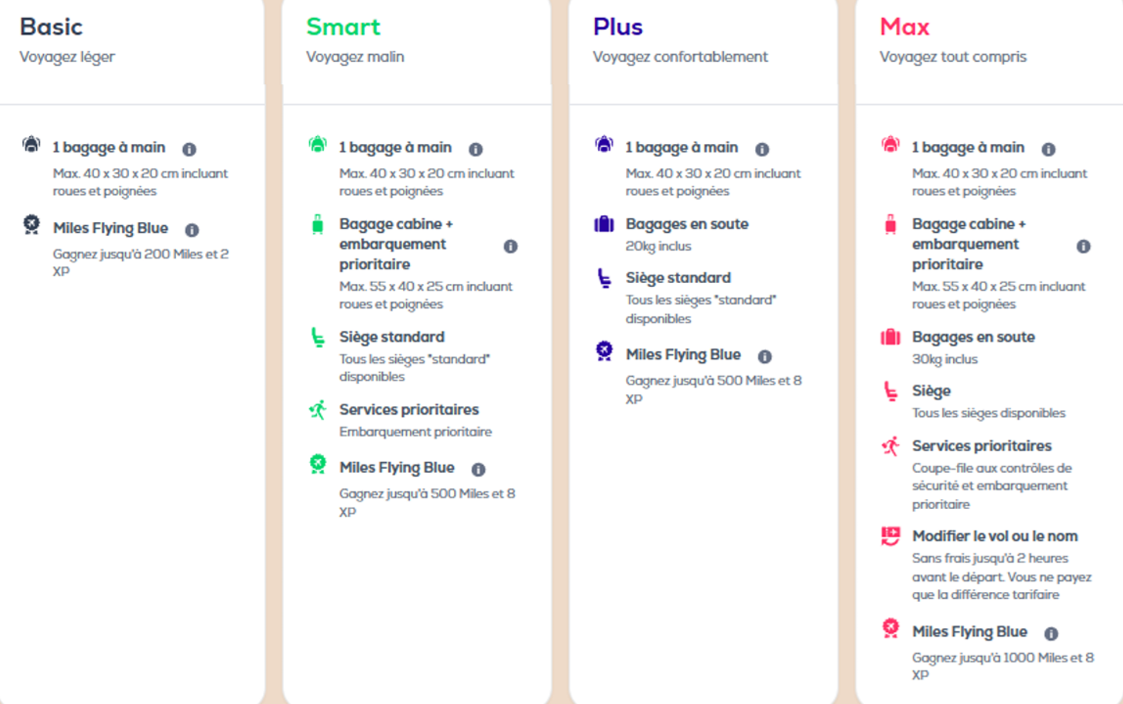Viewport: 1123px width, 704px height.
Task: Show info for Plus Miles Flying Blue
Action: coord(765,356)
